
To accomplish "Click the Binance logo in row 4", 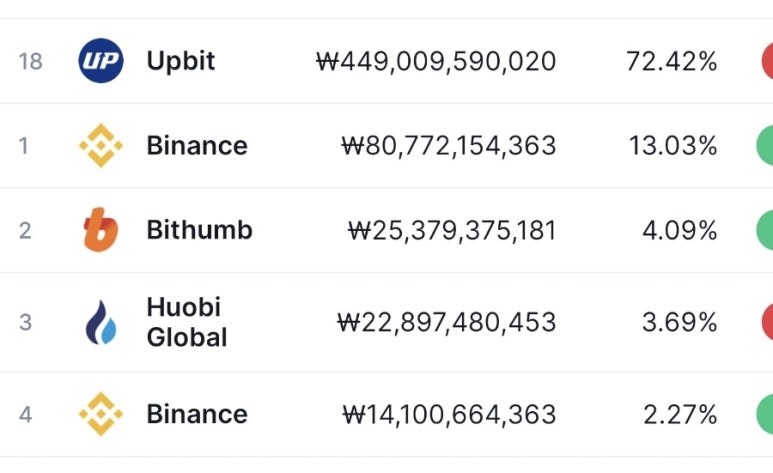I will coord(101,414).
